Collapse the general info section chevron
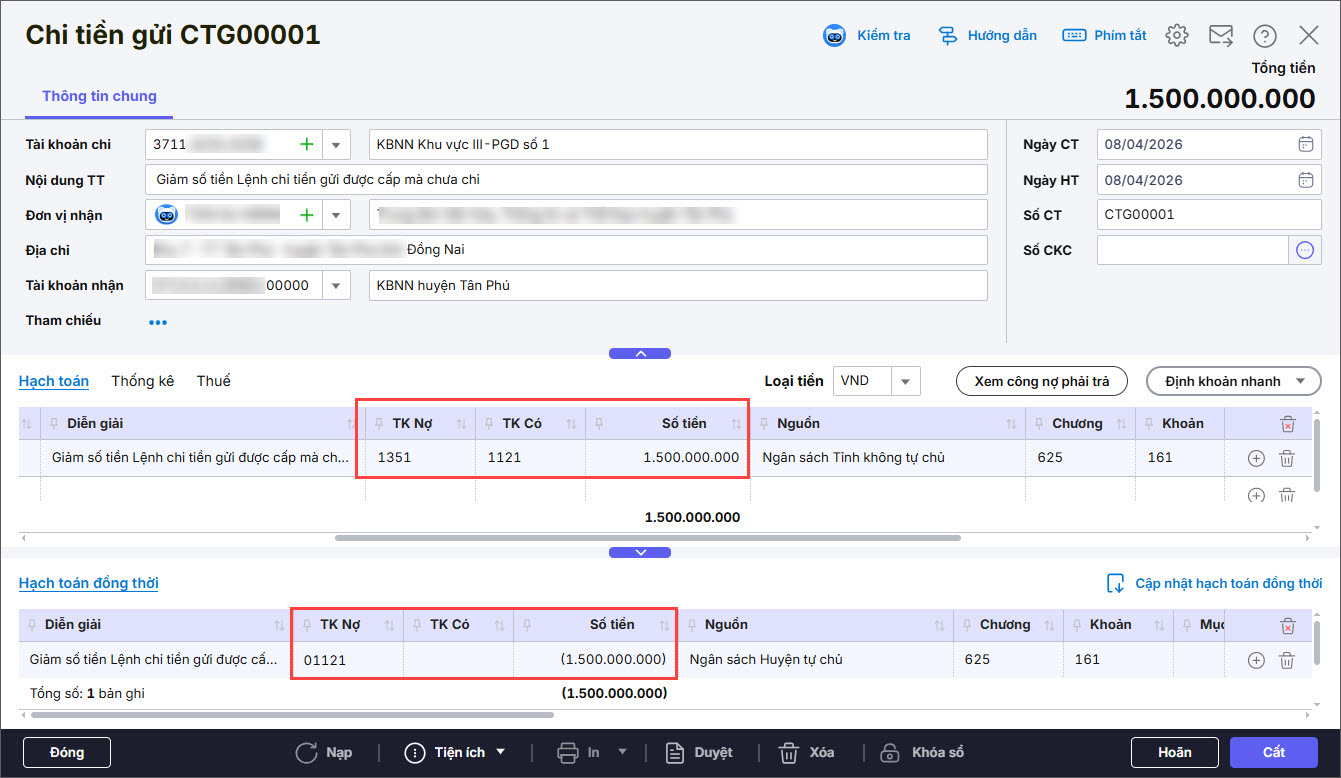 coord(640,353)
